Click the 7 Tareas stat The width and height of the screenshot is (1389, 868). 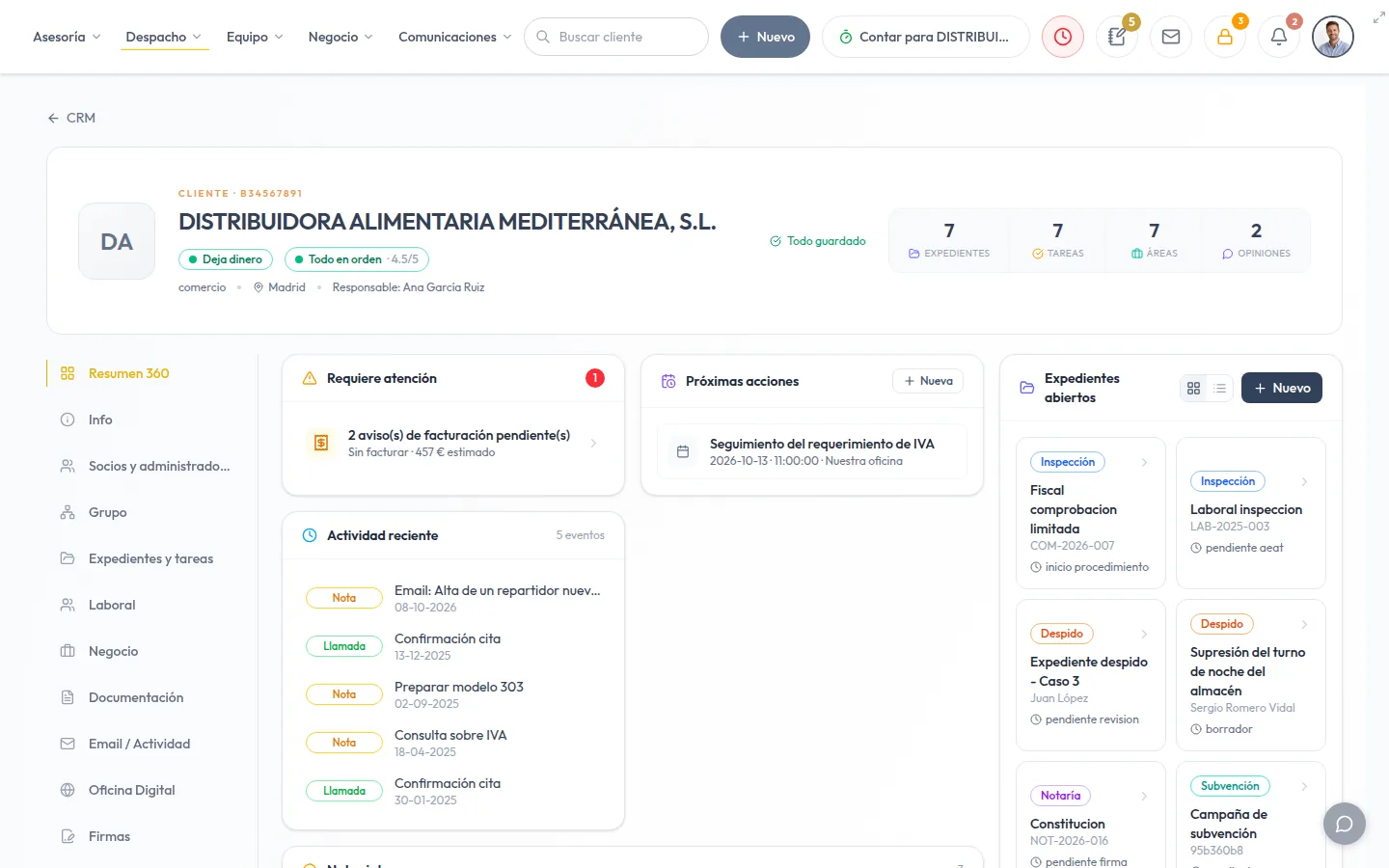[1058, 240]
